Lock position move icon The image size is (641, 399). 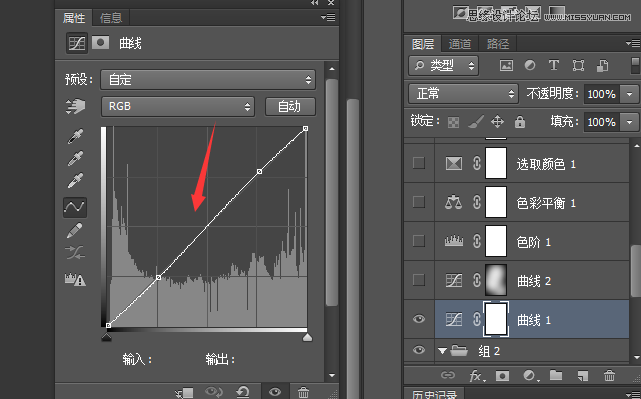[497, 121]
